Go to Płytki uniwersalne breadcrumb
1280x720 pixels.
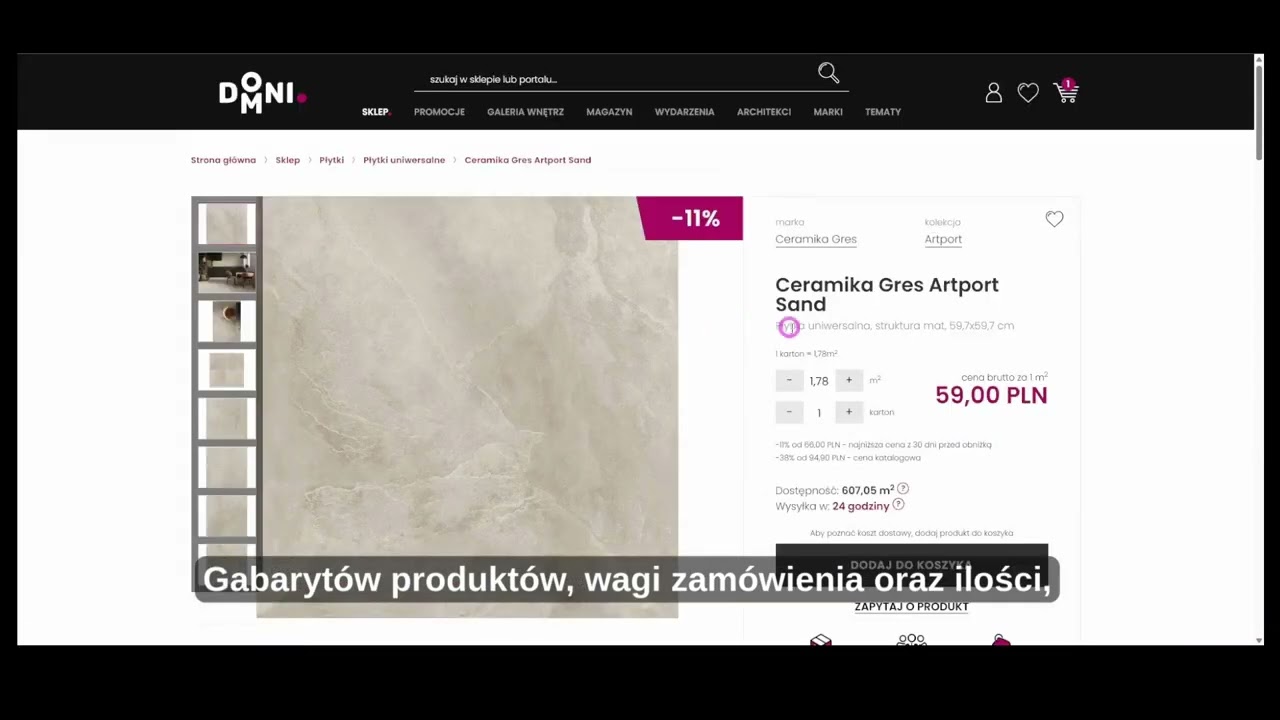(404, 160)
